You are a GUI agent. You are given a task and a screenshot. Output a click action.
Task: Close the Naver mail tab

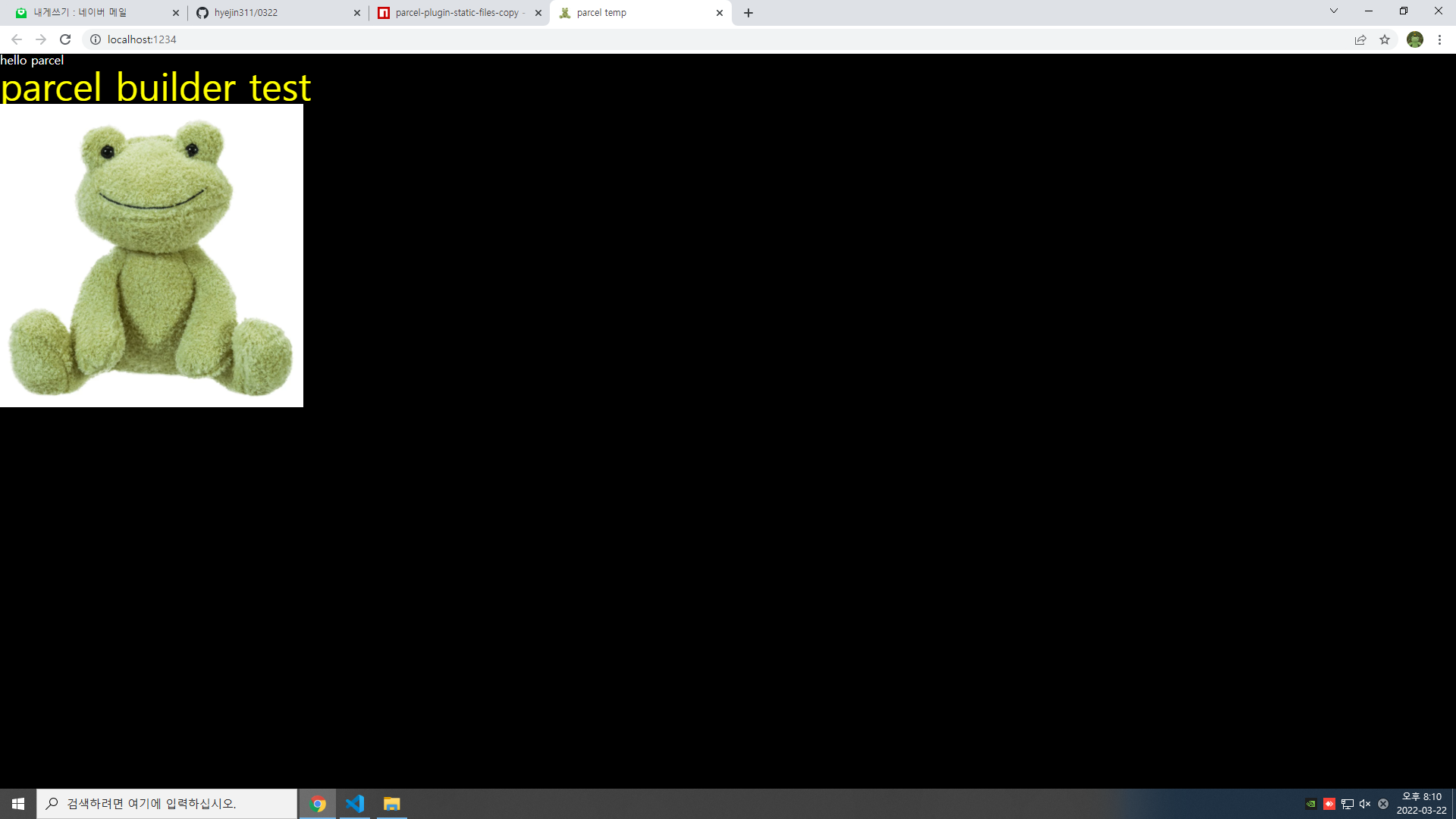(175, 13)
